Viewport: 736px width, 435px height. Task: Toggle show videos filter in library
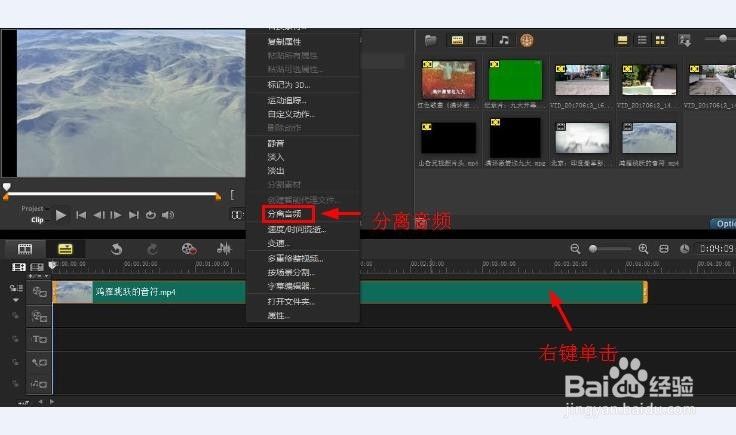pyautogui.click(x=457, y=40)
